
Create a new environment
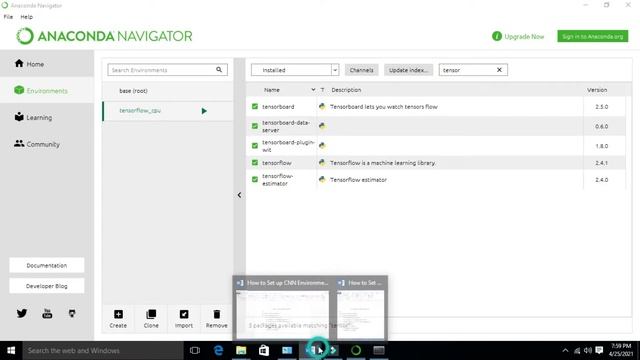[118, 319]
